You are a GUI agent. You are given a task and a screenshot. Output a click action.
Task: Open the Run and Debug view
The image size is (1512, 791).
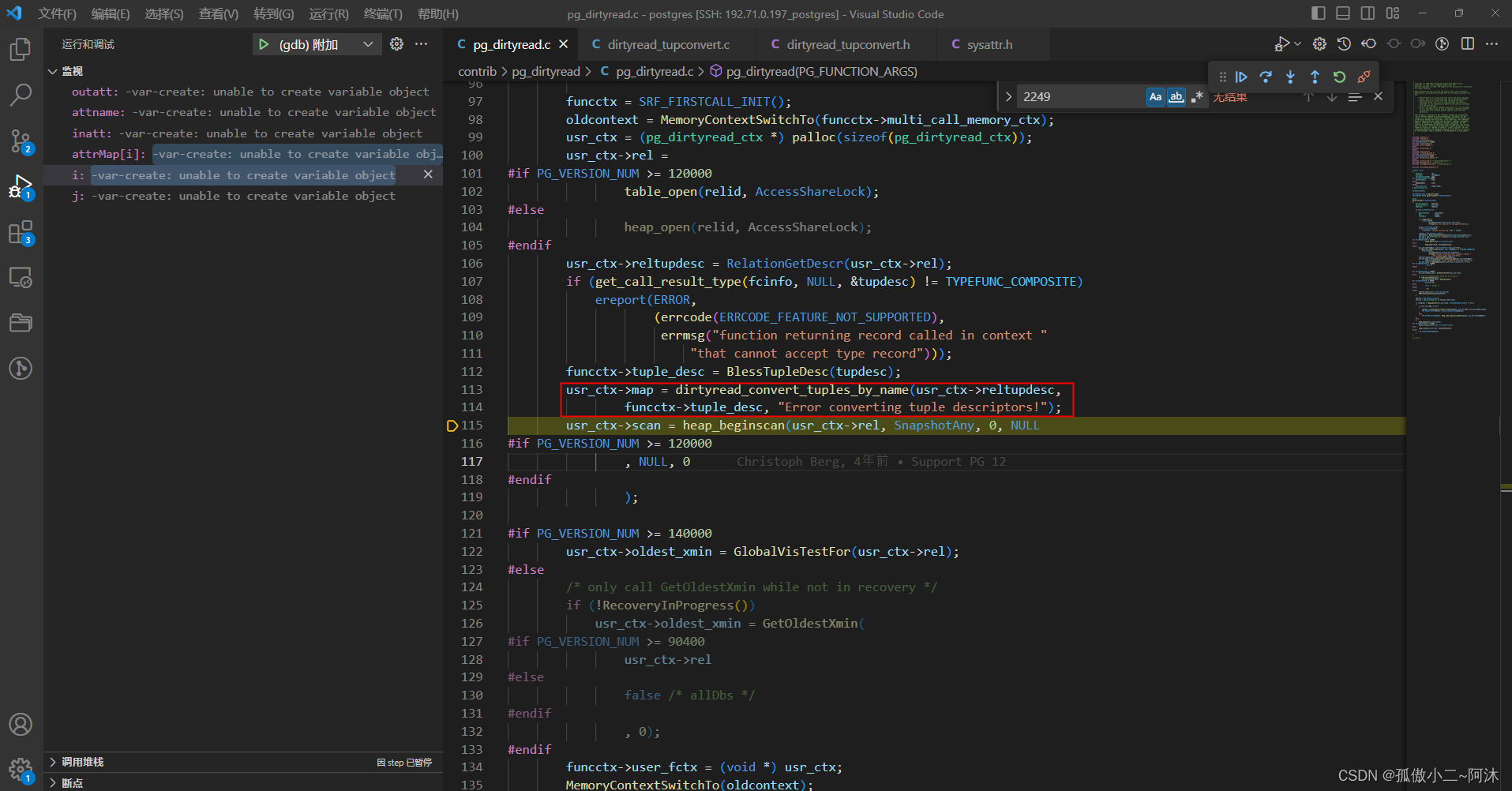click(x=21, y=187)
